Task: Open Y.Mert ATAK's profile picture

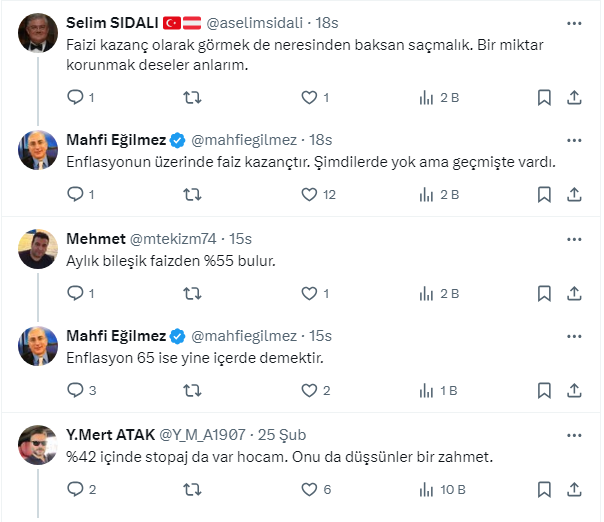Action: coord(38,445)
